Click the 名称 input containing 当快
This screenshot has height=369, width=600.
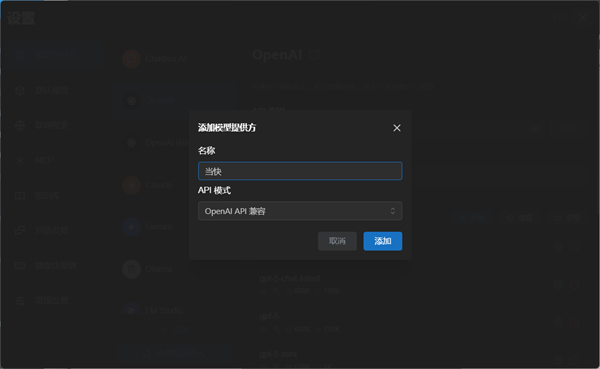[x=300, y=171]
